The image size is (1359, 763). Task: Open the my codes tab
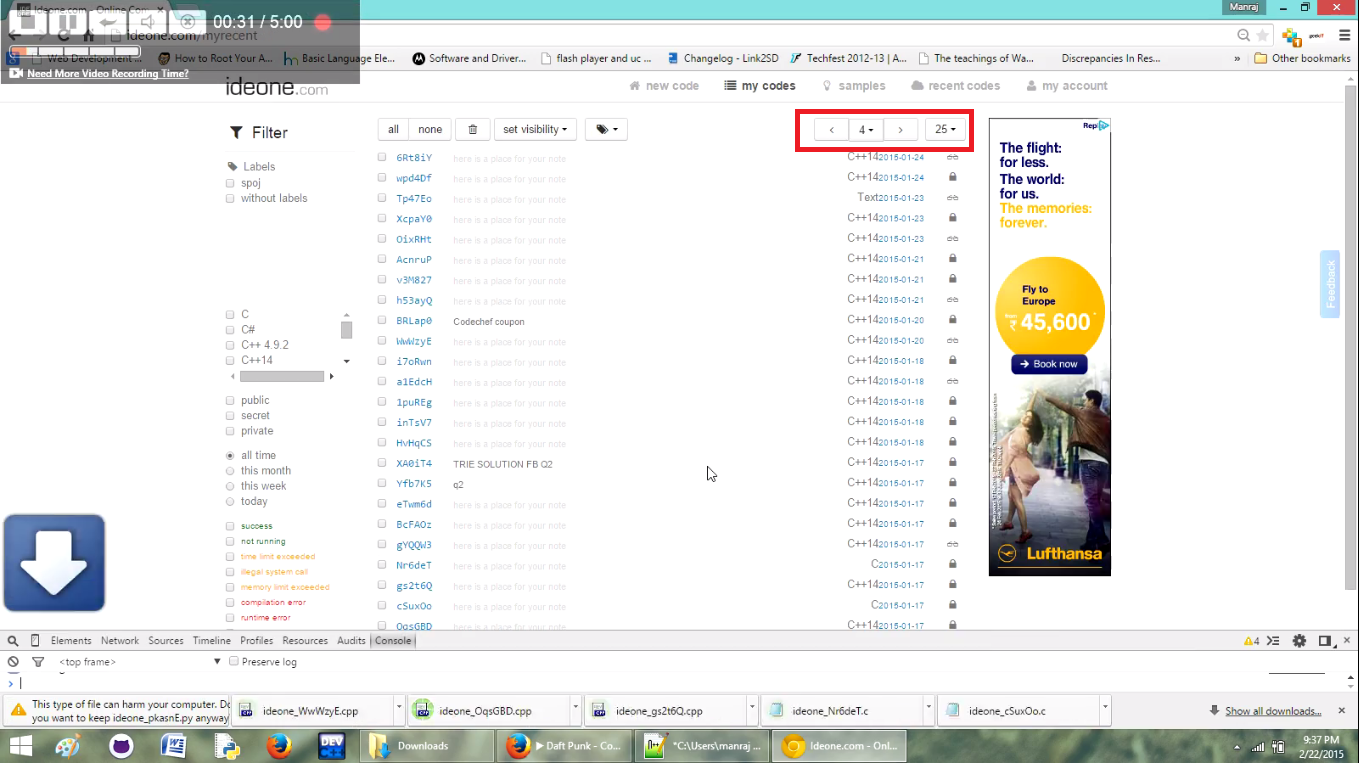pos(760,86)
